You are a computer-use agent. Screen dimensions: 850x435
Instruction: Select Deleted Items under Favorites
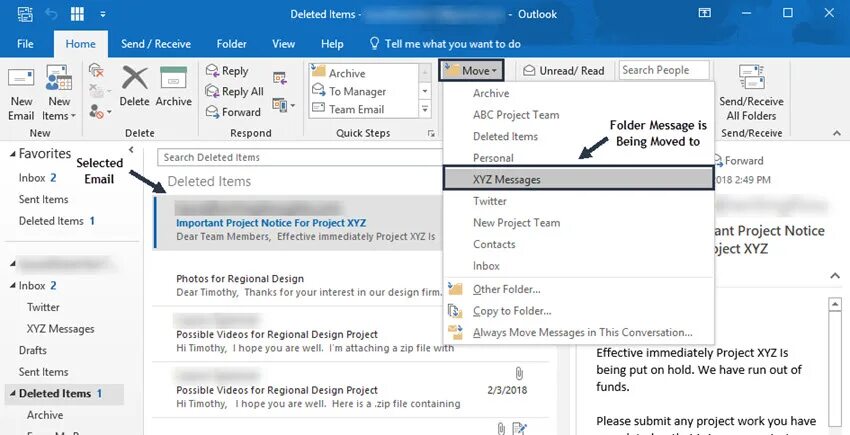pos(56,221)
